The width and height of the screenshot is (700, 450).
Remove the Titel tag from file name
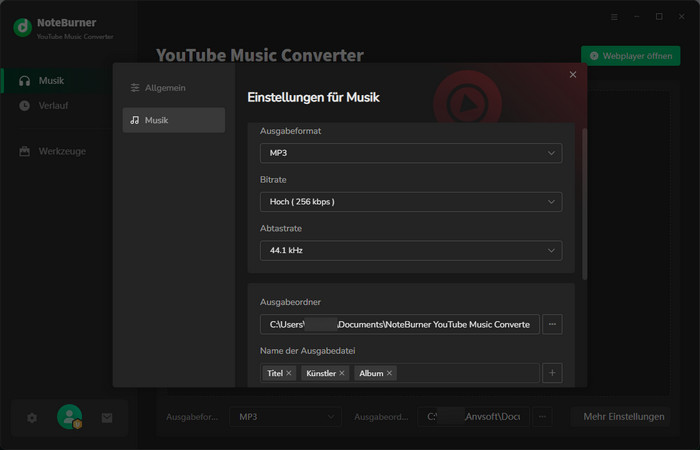pyautogui.click(x=288, y=373)
